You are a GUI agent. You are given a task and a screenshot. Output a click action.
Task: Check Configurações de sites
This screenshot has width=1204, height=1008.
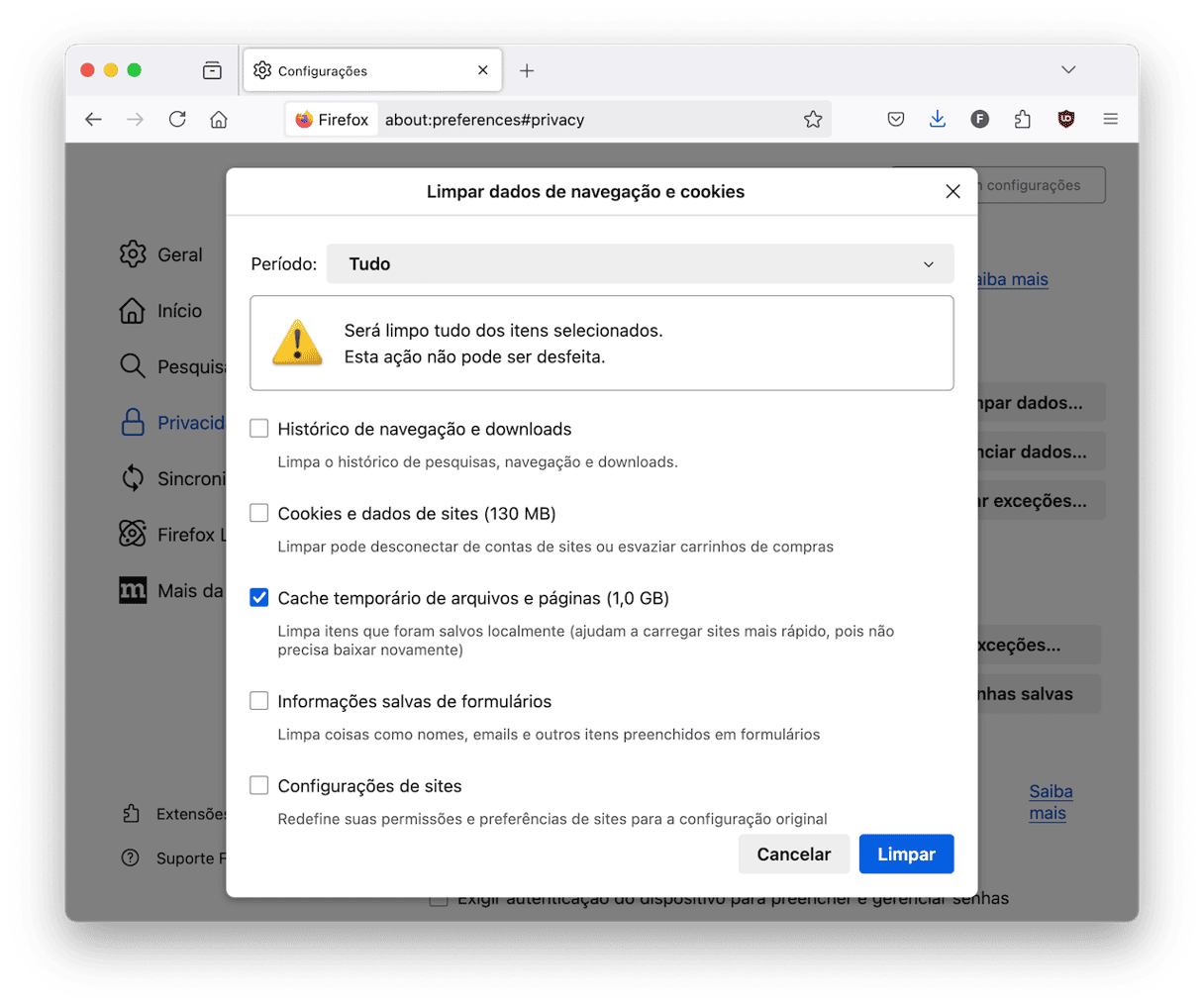point(259,785)
